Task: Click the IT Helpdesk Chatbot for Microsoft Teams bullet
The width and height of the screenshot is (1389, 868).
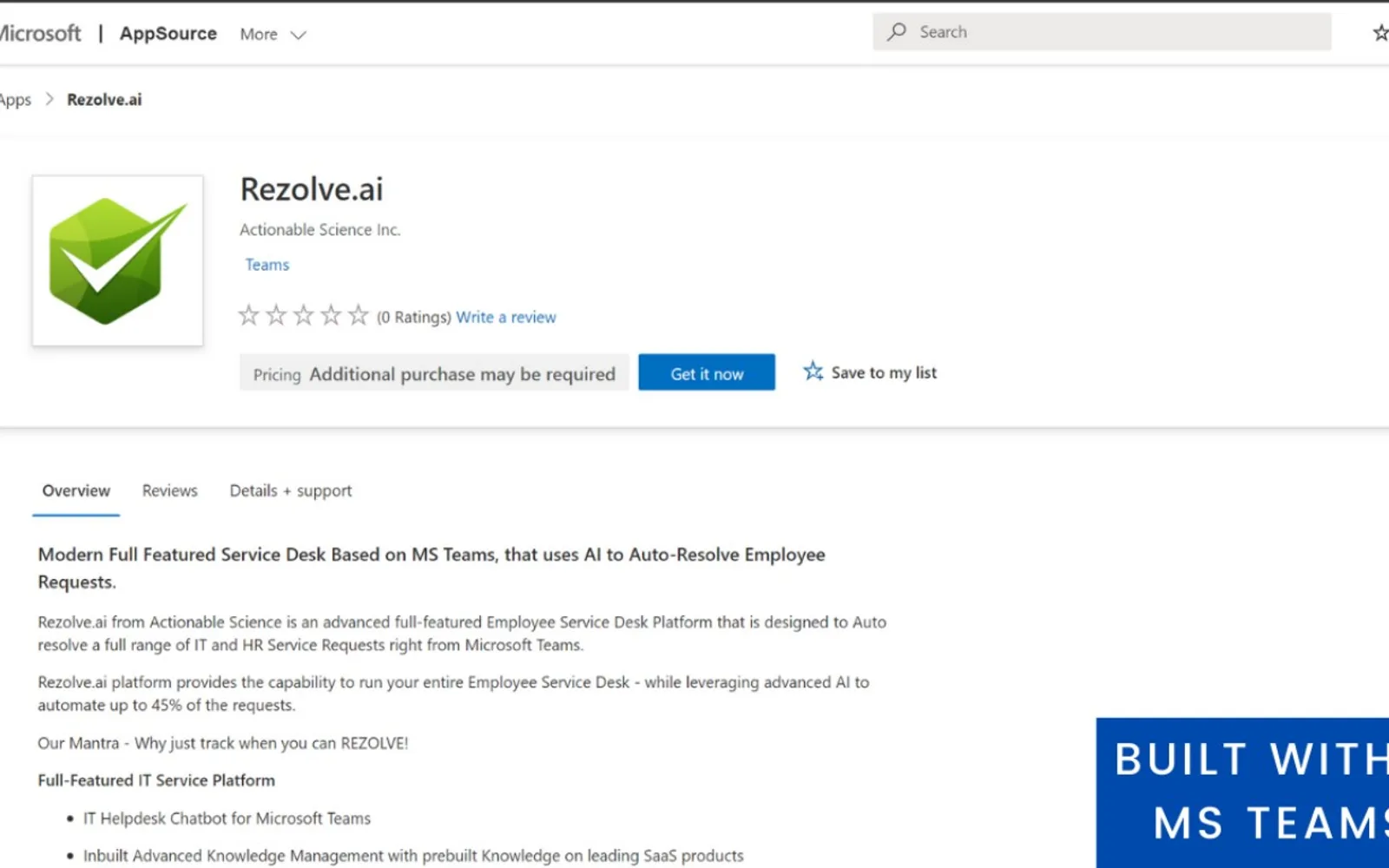Action: [227, 819]
